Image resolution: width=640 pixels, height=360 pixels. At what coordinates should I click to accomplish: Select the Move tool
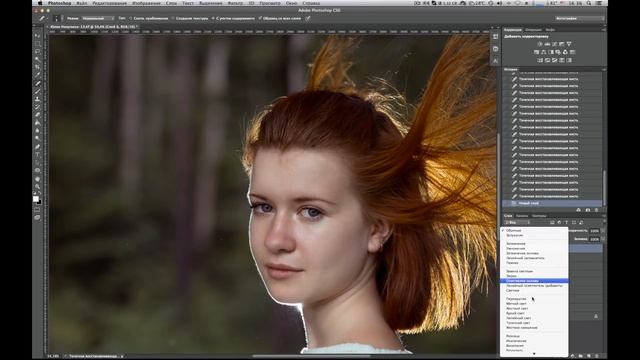point(37,36)
